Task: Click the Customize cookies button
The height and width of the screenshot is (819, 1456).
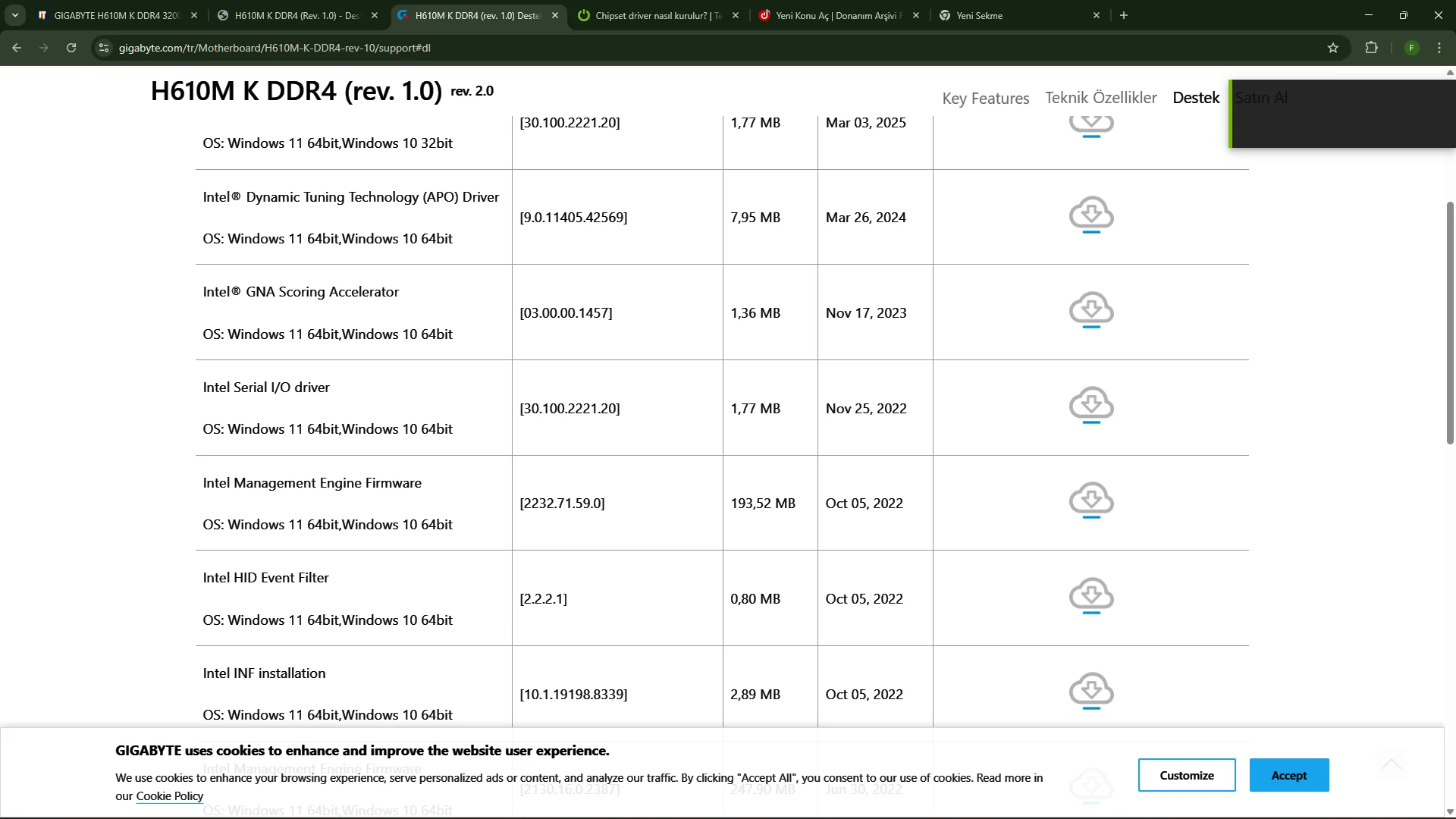Action: point(1186,775)
